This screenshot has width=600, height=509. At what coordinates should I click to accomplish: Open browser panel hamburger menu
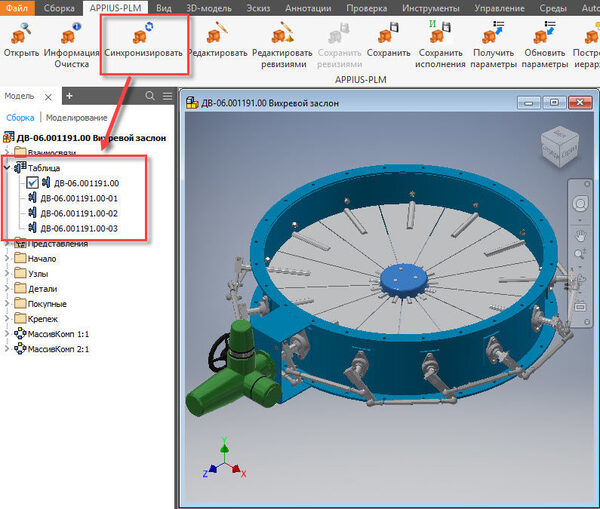(168, 96)
